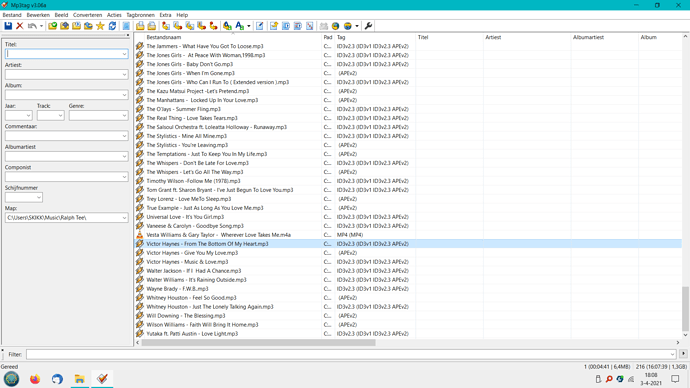
Task: Select all files with the blue list icon
Action: tap(126, 26)
